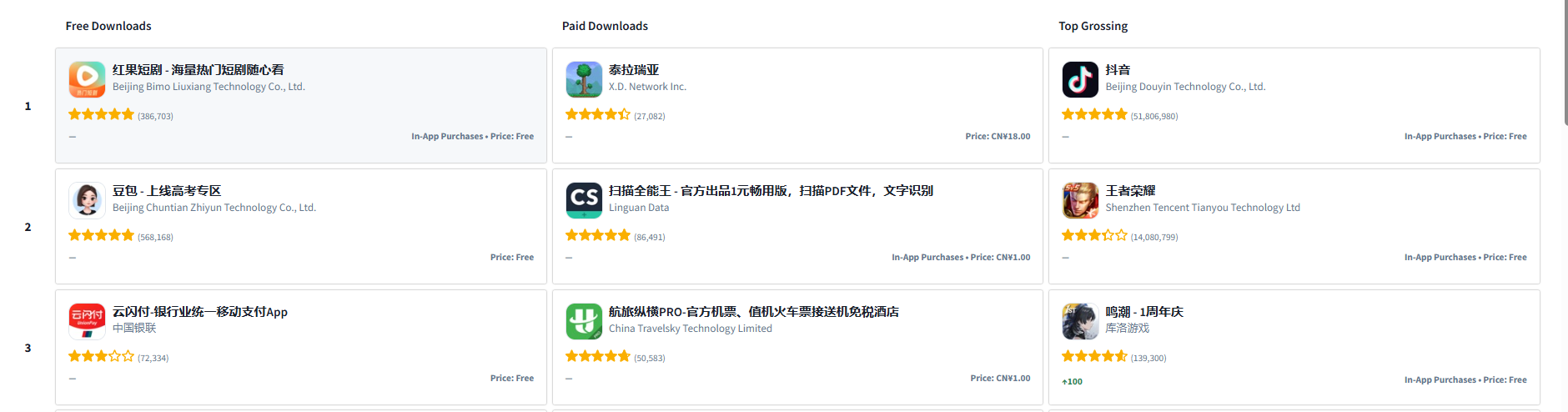Click the 扫描全能王 title link
The width and height of the screenshot is (1568, 412).
point(771,191)
